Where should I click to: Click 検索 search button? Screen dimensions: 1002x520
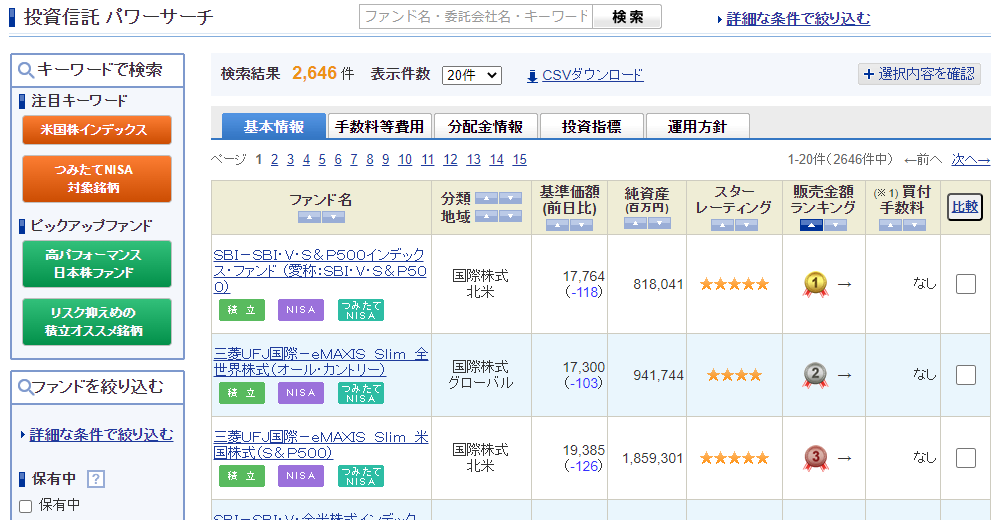[x=627, y=17]
